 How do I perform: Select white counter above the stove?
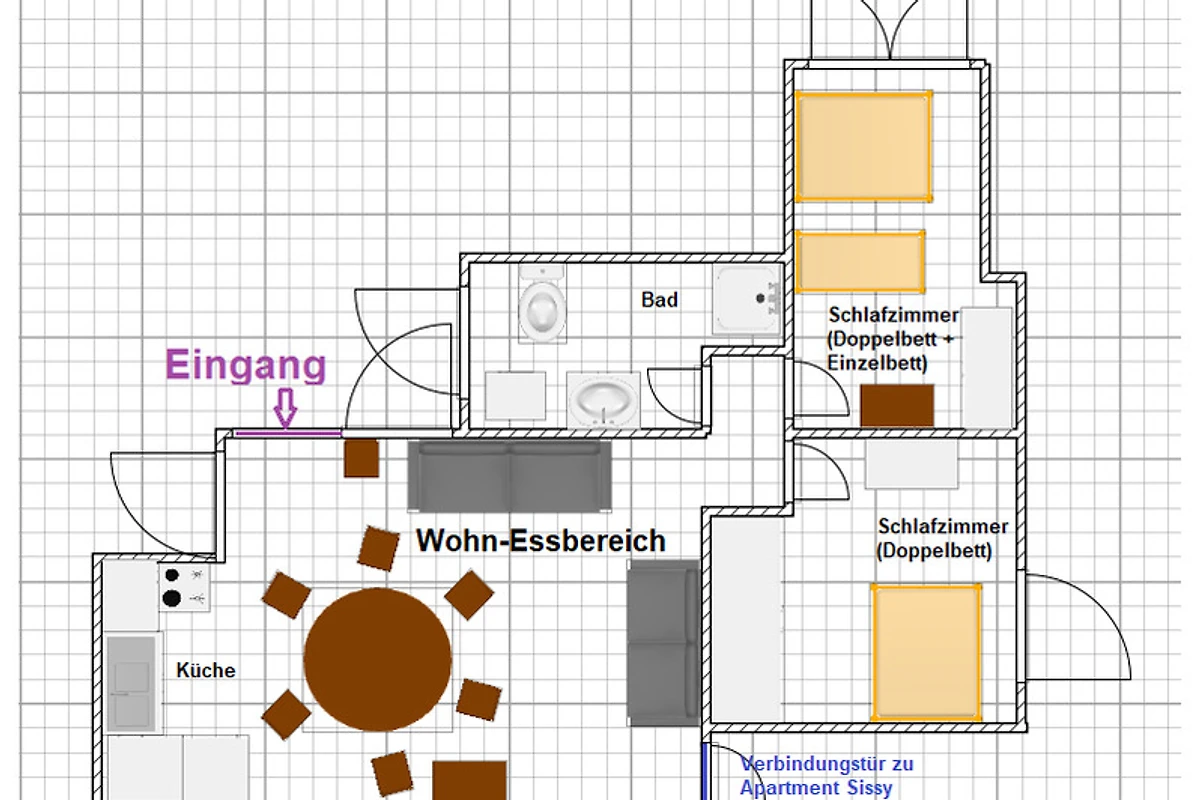(132, 596)
